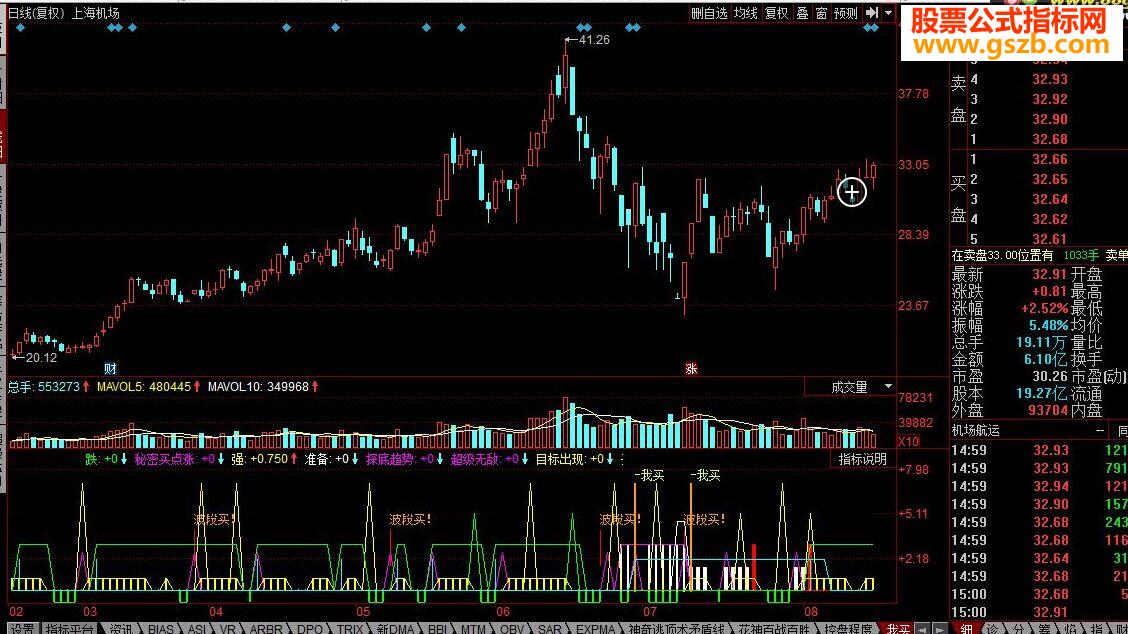Open the dropdown arrow beside the jump-to-end icon
This screenshot has width=1128, height=634.
(888, 13)
